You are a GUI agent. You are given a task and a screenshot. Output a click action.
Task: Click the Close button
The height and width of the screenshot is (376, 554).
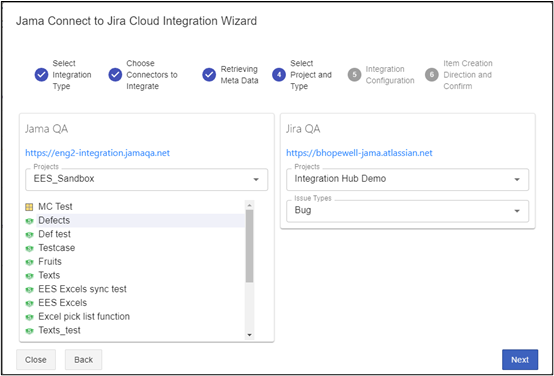36,360
